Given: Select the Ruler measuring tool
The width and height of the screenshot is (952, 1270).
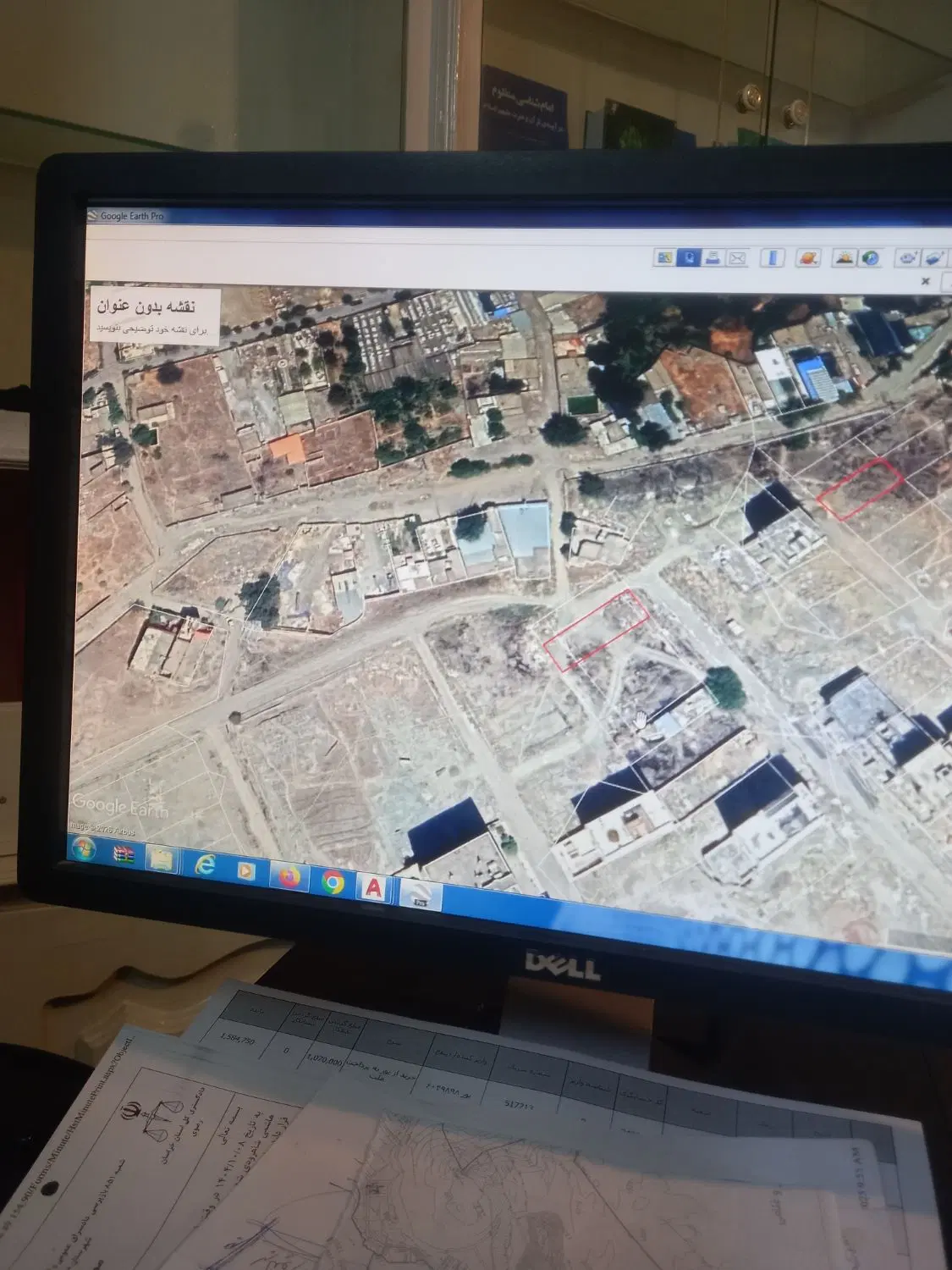Looking at the screenshot, I should 774,258.
